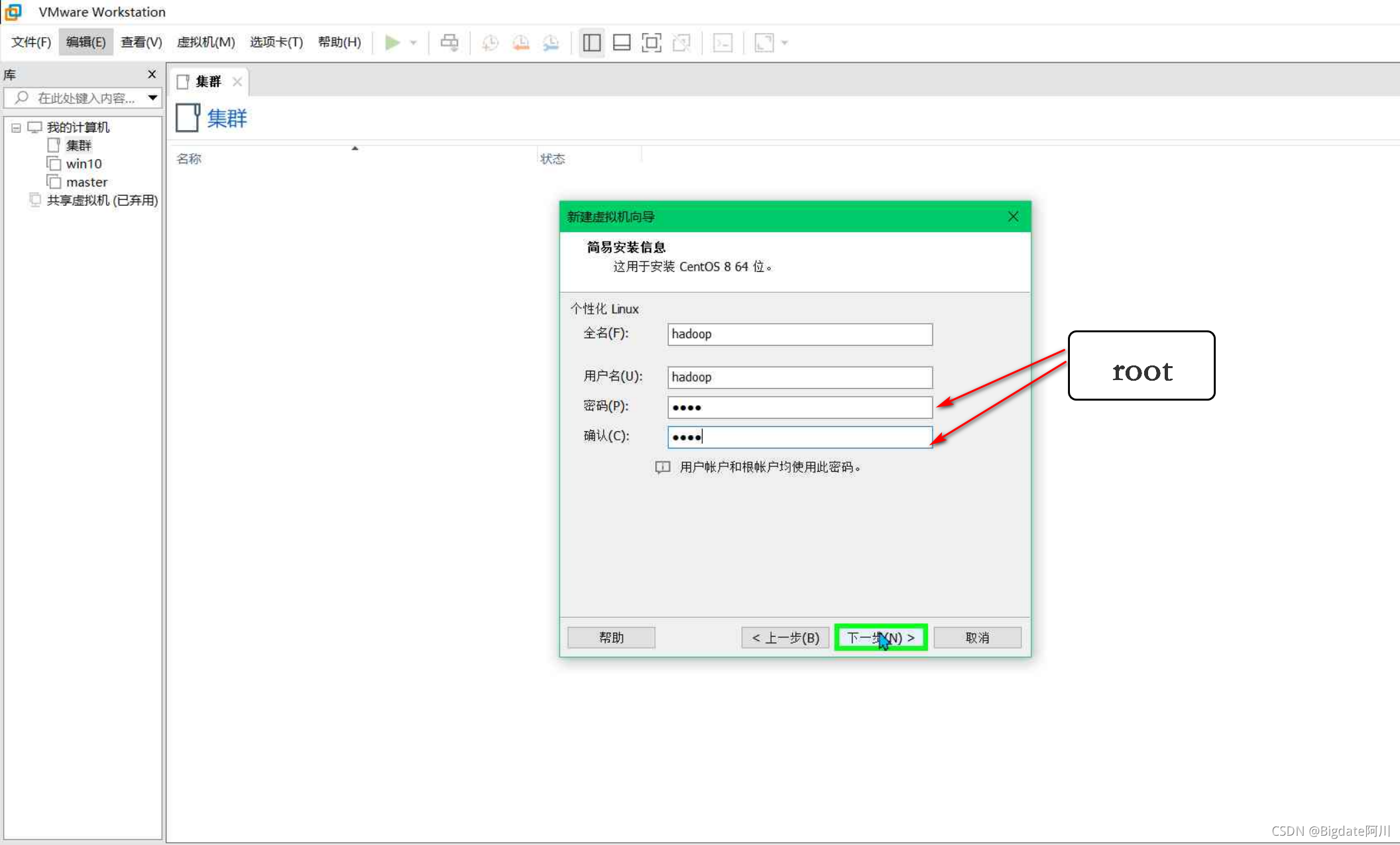Toggle user and root share same password checkbox
This screenshot has height=845, width=1400.
(x=662, y=466)
